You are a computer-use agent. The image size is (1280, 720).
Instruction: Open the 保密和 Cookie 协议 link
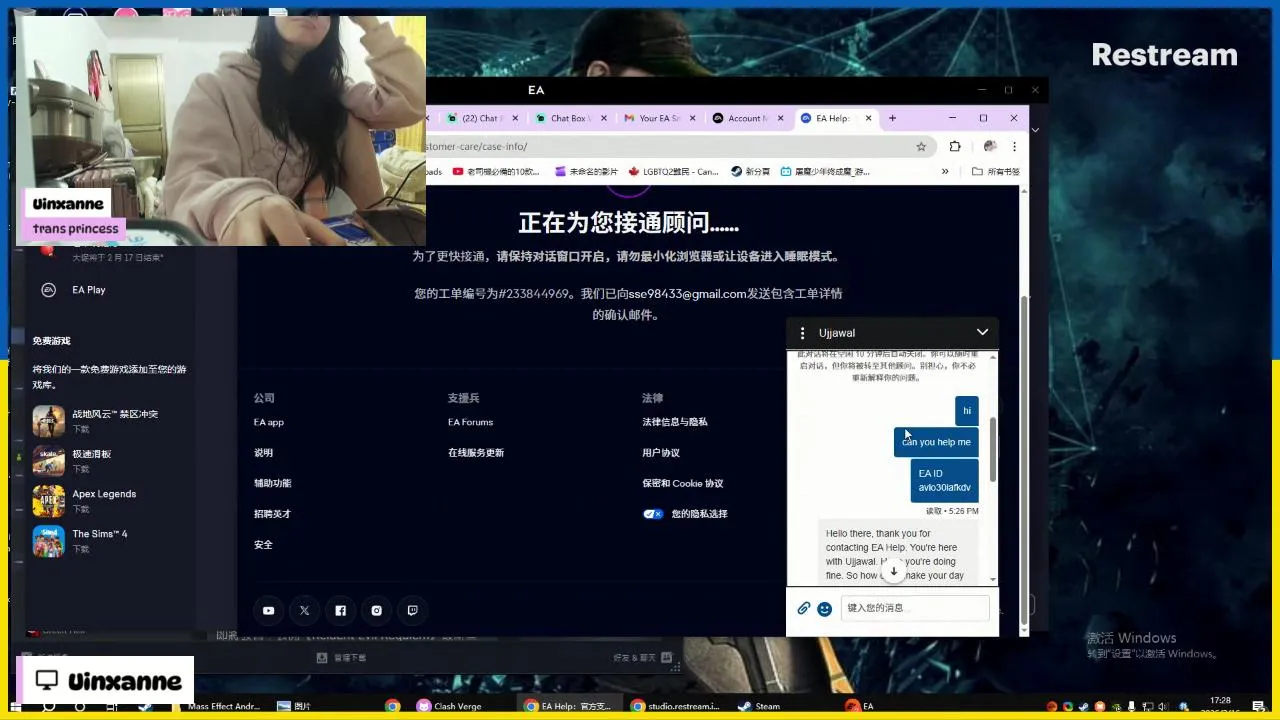click(683, 483)
